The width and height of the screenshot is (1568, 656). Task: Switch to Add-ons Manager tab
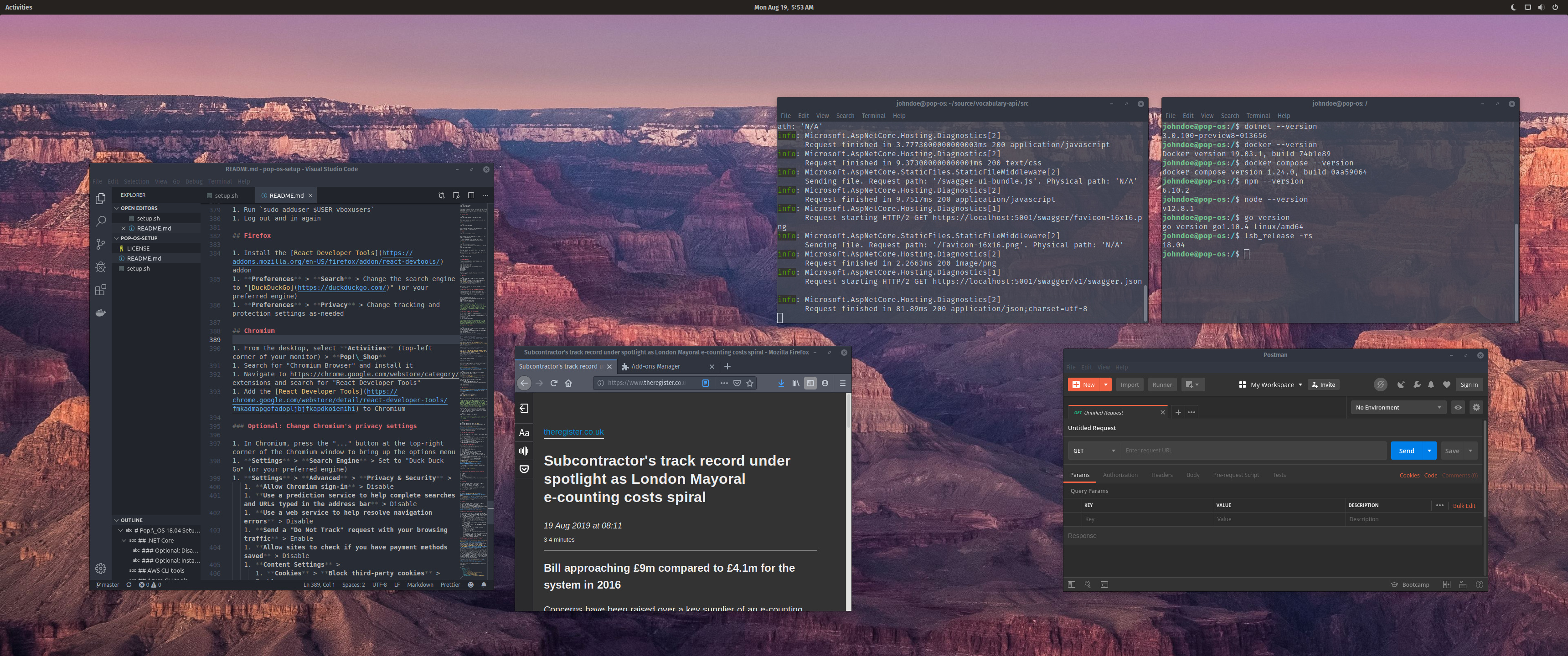[x=655, y=366]
